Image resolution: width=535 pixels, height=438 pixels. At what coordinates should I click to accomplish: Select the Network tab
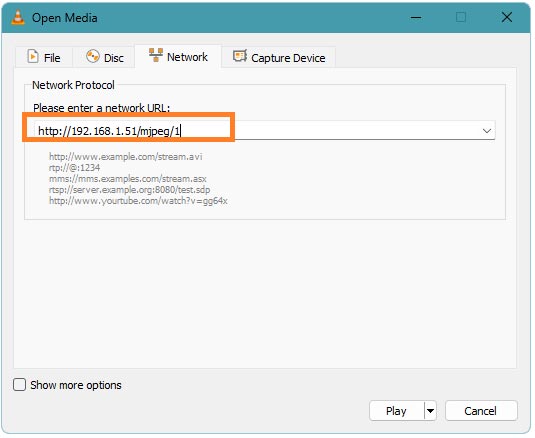[178, 56]
